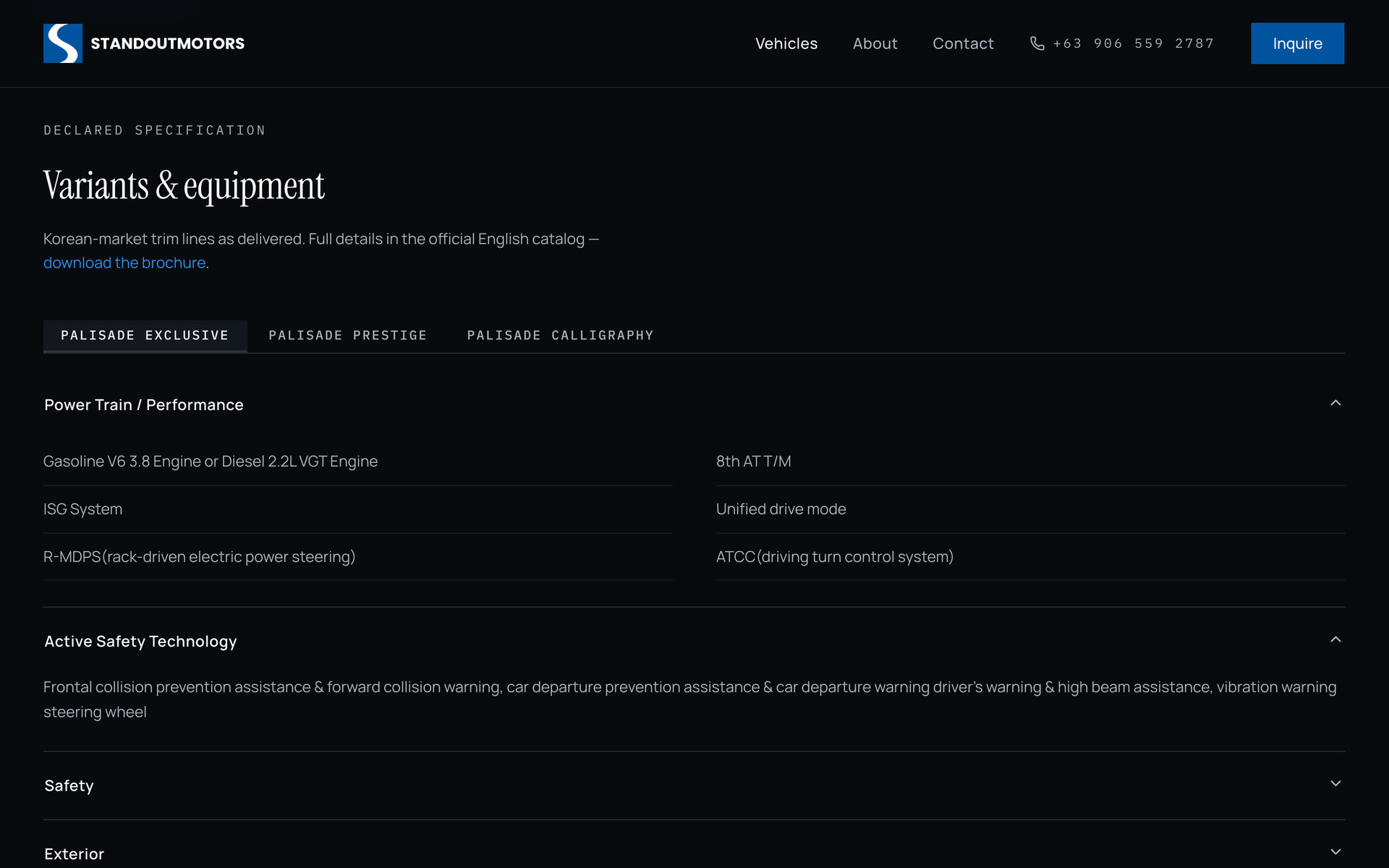Expand the Safety section chevron

1335,783
